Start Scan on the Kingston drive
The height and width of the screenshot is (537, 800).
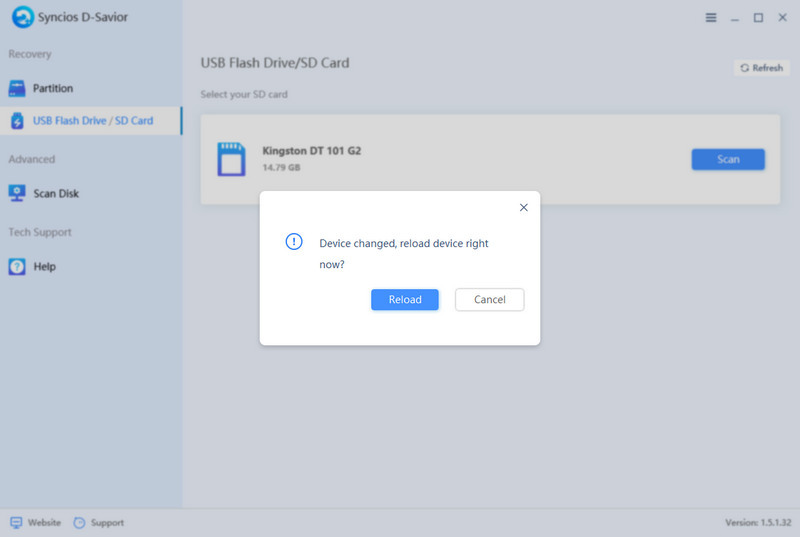728,159
